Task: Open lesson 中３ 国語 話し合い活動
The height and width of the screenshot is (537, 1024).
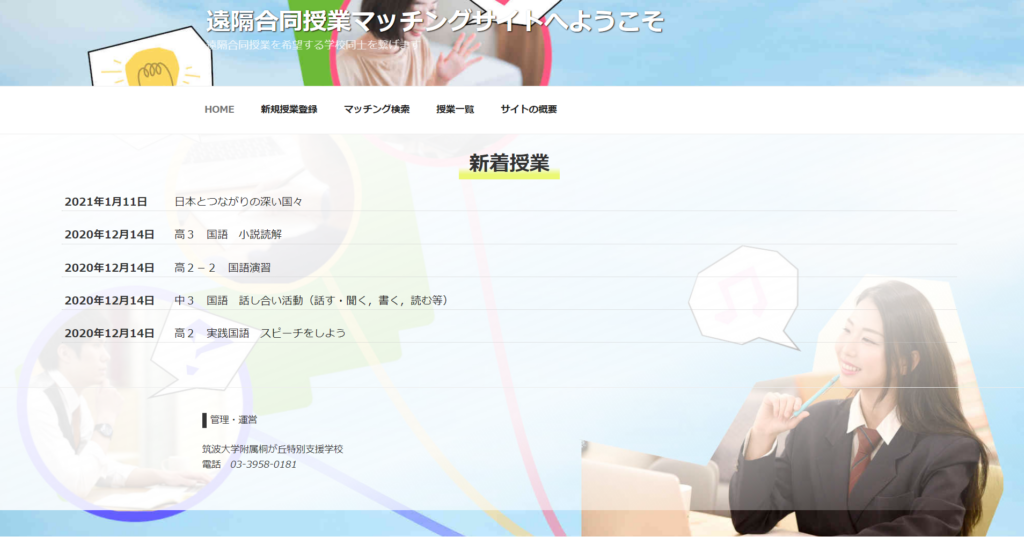Action: [x=312, y=301]
